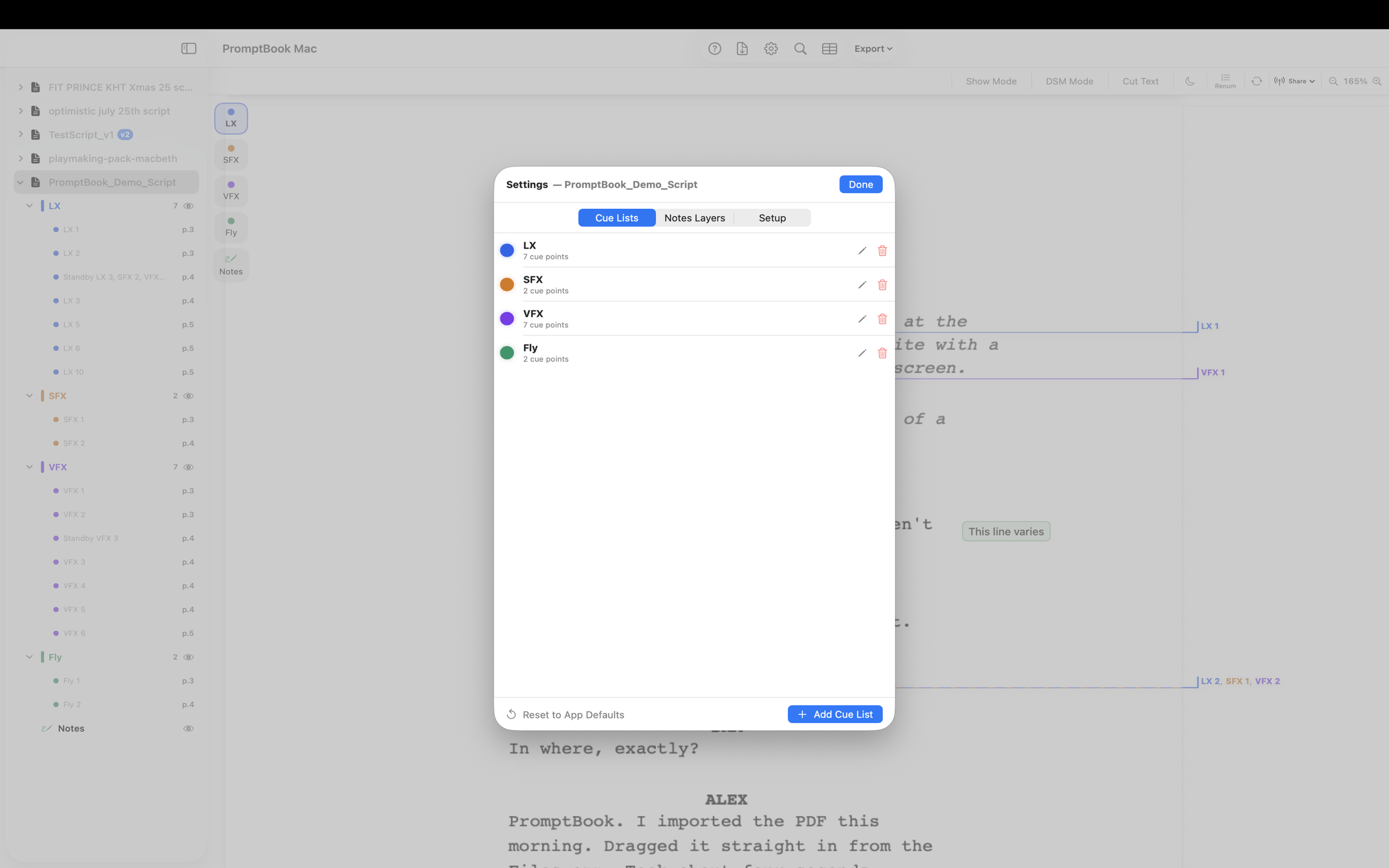Switch to Notes Layers tab

click(x=694, y=218)
